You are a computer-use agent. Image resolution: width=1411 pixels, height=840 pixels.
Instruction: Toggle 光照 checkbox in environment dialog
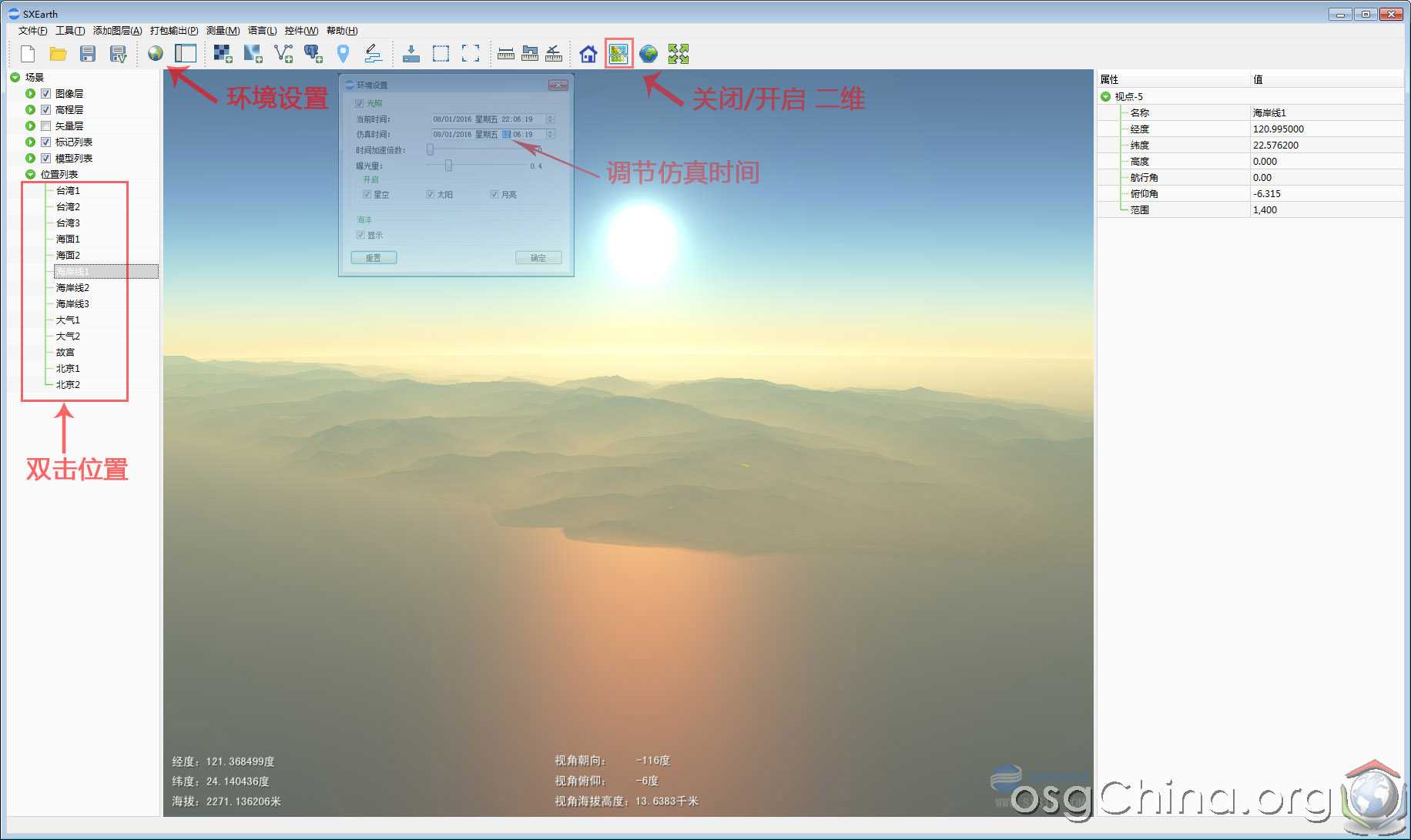359,103
